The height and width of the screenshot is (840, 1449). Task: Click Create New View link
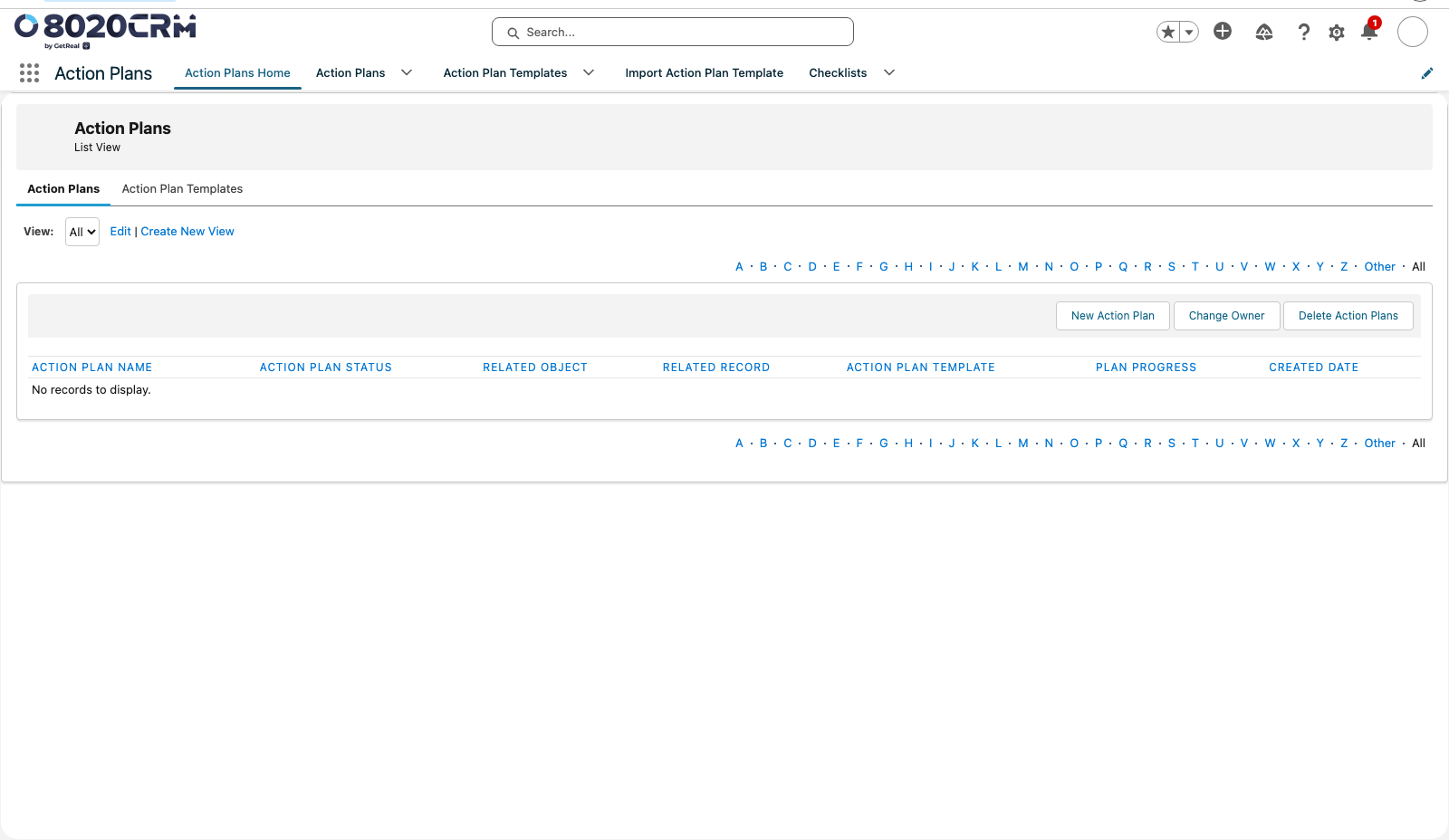tap(187, 232)
